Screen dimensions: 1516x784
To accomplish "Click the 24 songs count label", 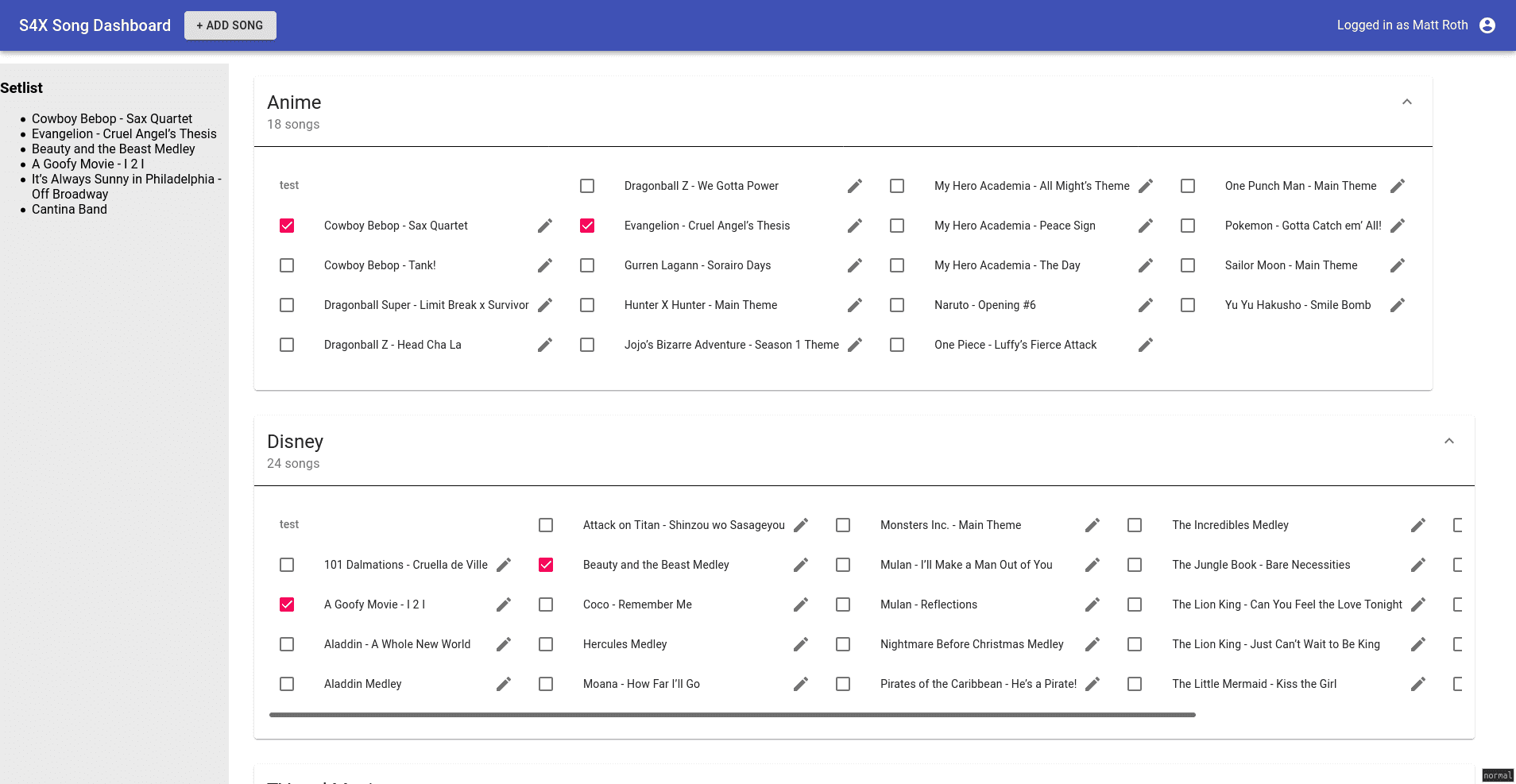I will coord(293,464).
